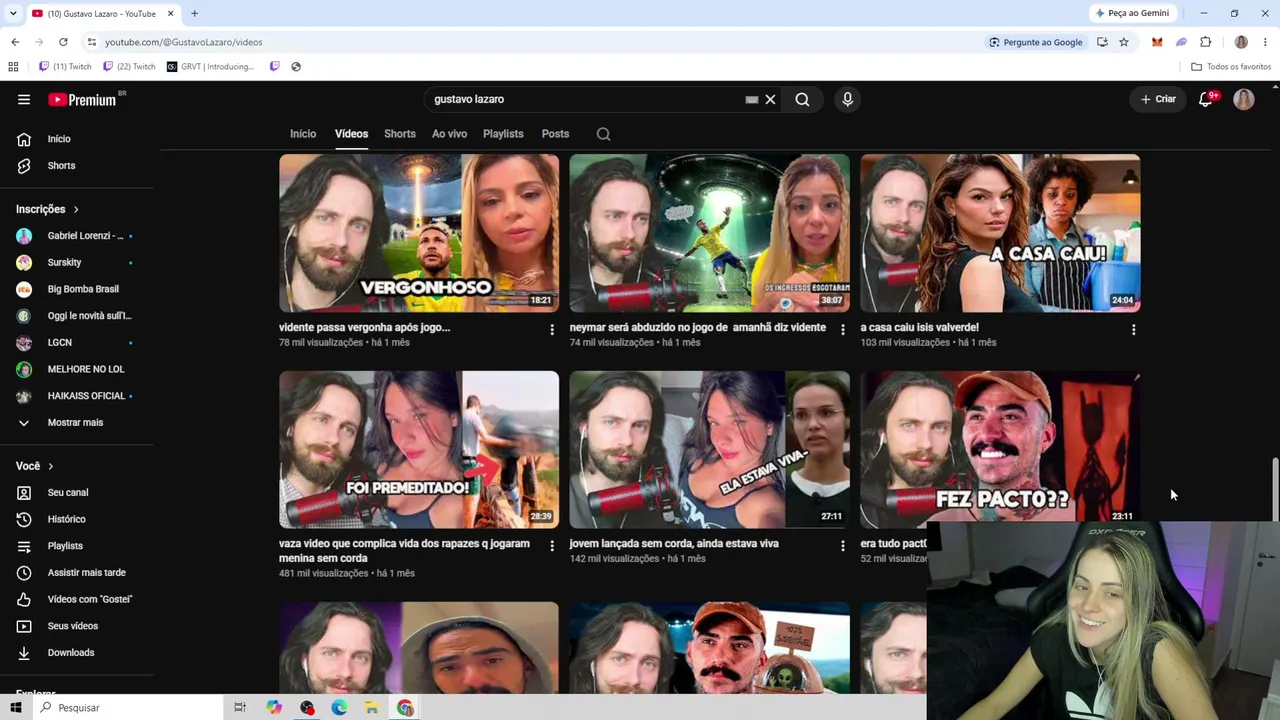Open File Explorer from taskbar
This screenshot has height=720, width=1280.
(x=371, y=707)
